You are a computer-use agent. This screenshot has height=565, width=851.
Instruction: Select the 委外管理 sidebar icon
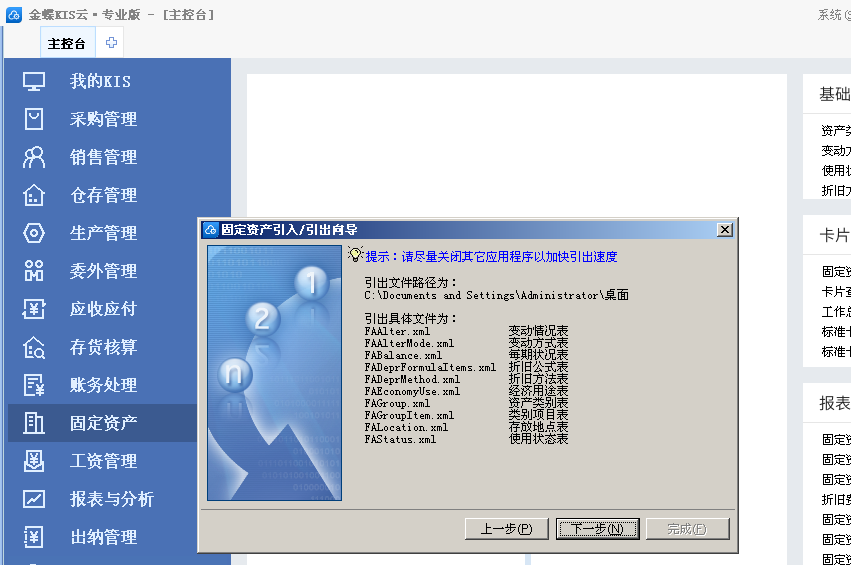(x=34, y=271)
